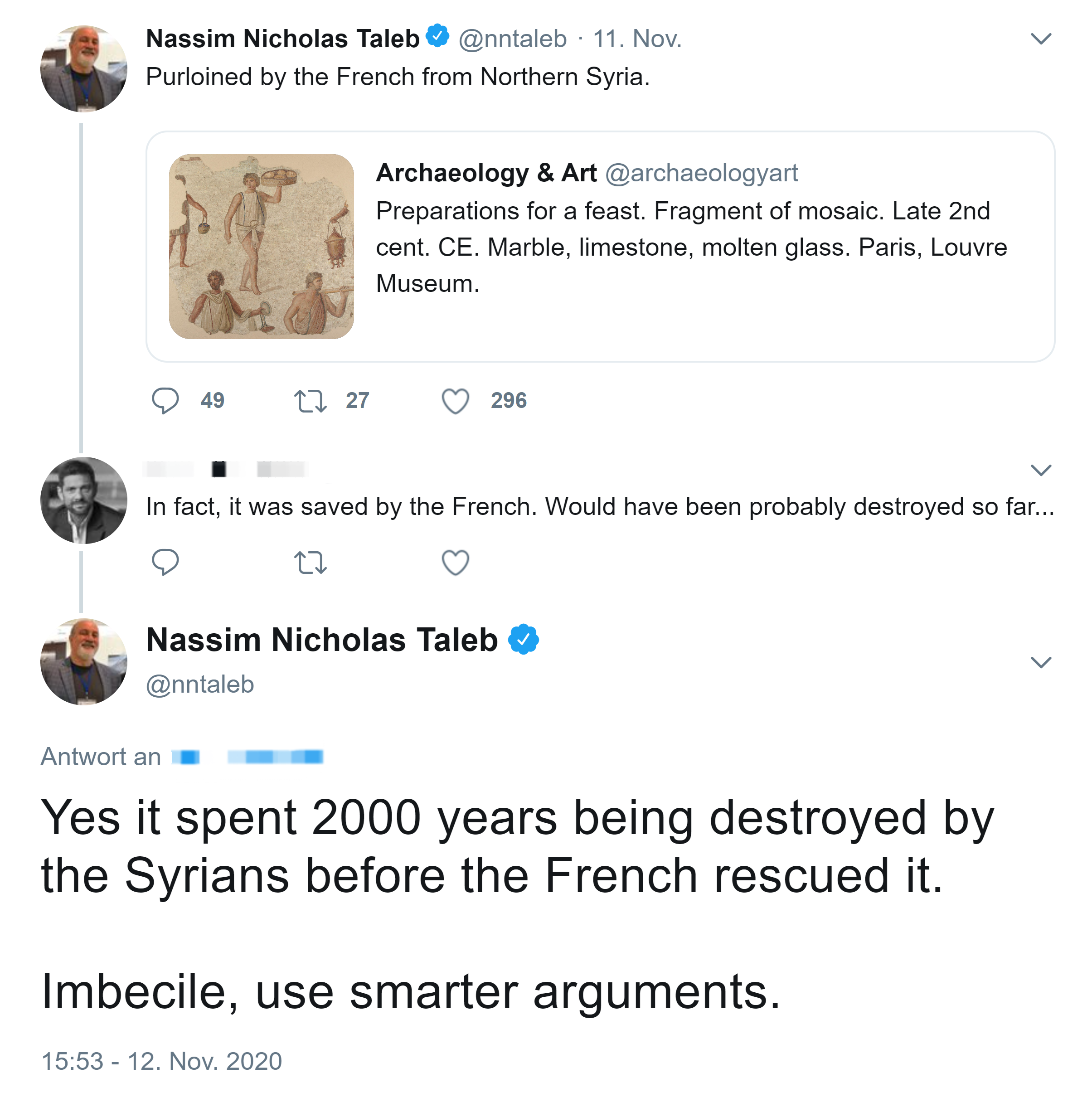Click the black-and-white profile photo
Image resolution: width=1092 pixels, height=1102 pixels.
(84, 500)
